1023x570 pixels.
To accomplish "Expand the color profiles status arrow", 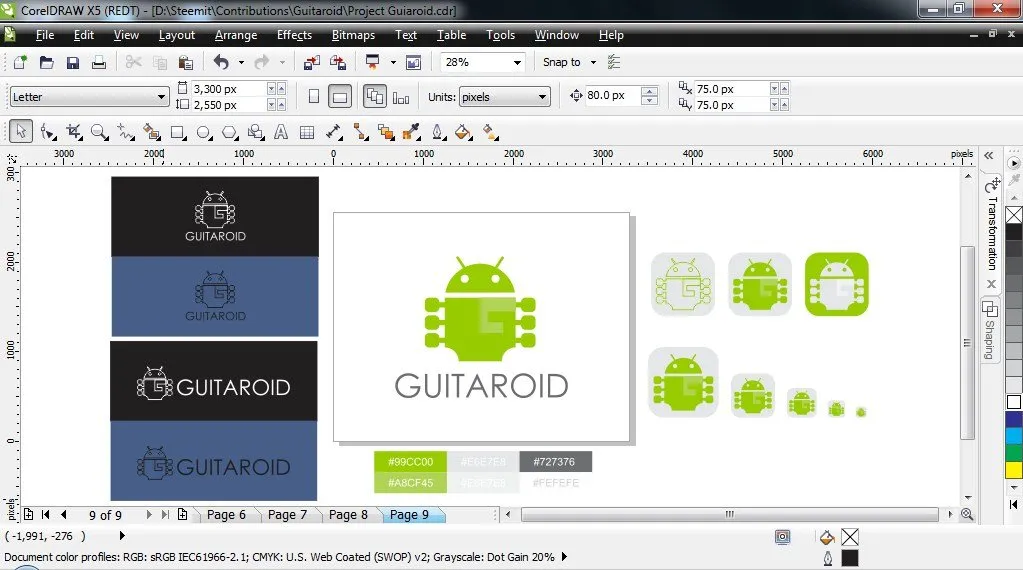I will [564, 557].
